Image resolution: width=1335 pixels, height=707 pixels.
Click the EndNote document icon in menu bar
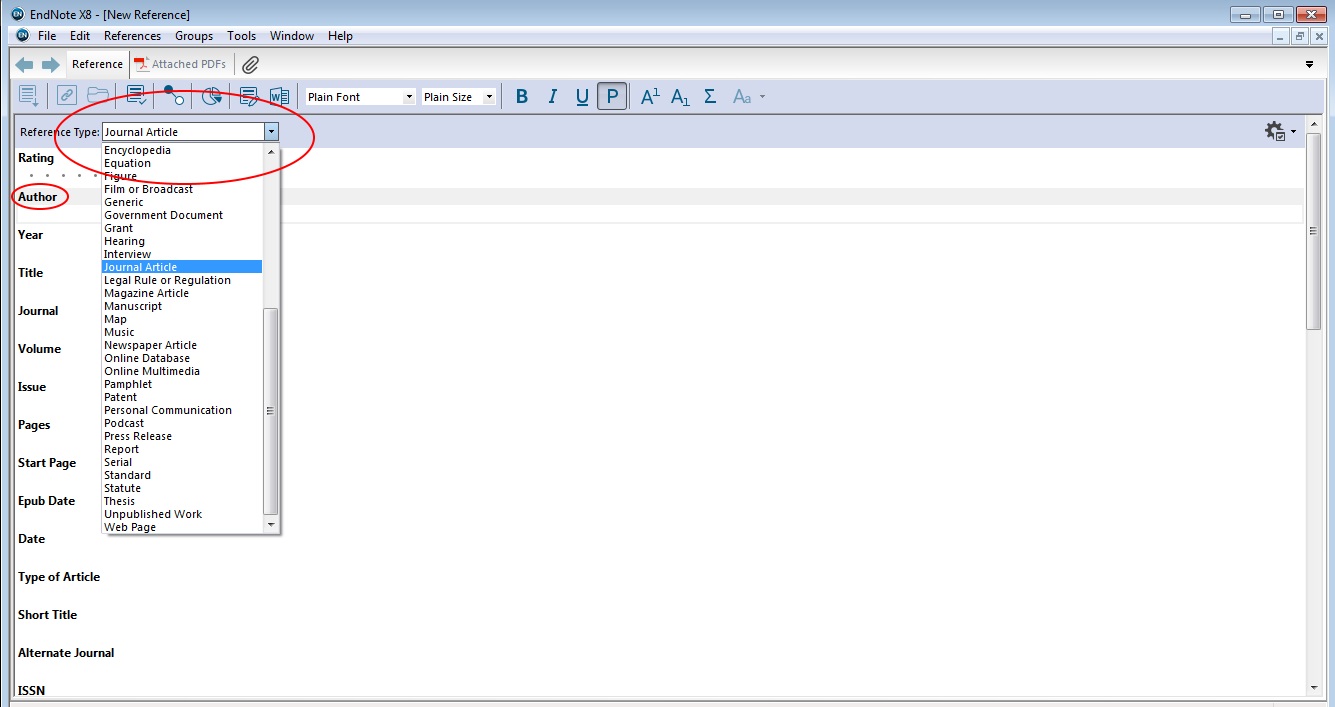coord(22,36)
